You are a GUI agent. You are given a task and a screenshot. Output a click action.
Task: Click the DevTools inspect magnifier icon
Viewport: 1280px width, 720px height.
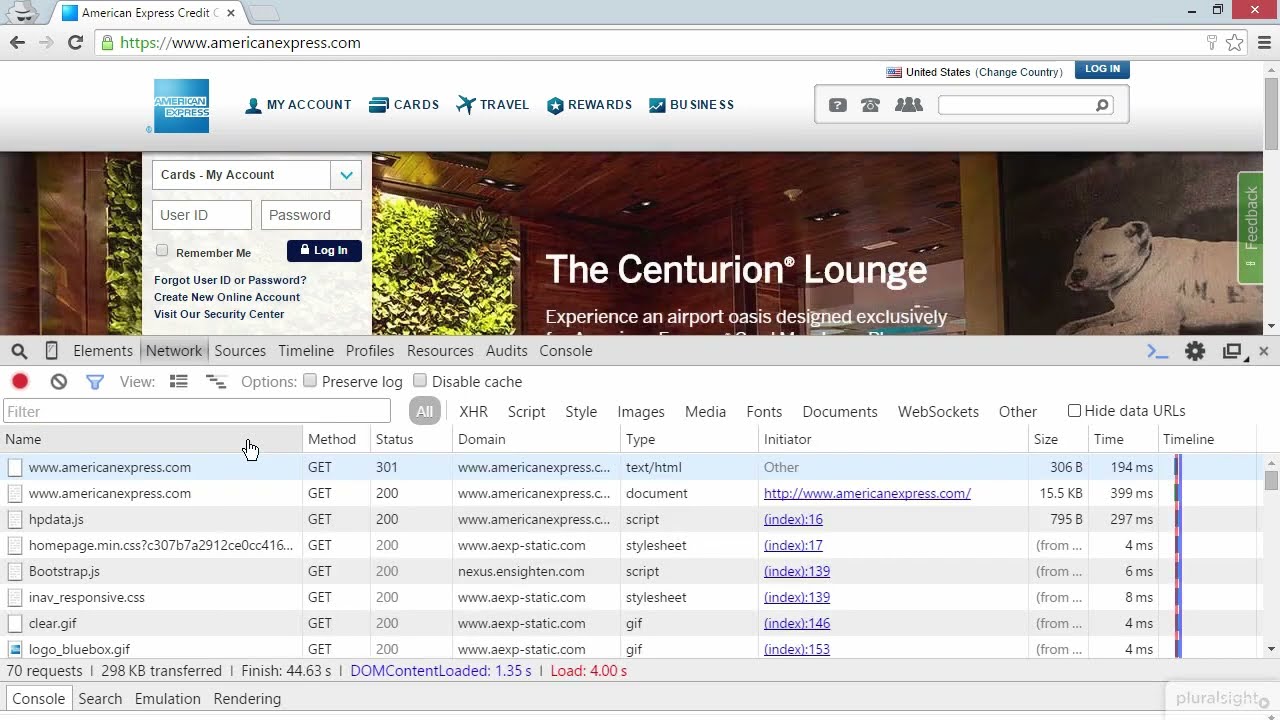point(19,351)
